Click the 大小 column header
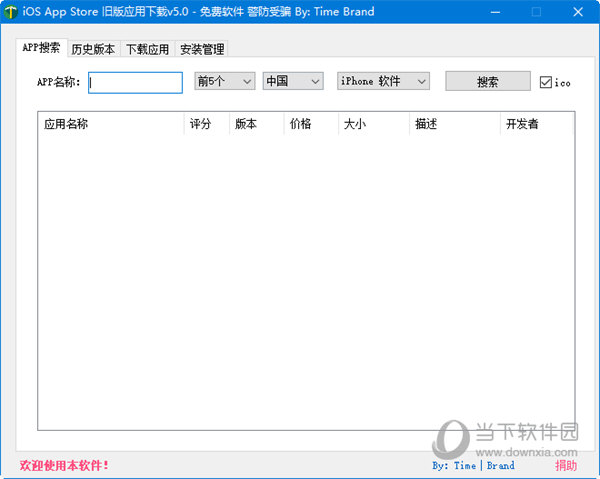The width and height of the screenshot is (600, 479). 374,124
